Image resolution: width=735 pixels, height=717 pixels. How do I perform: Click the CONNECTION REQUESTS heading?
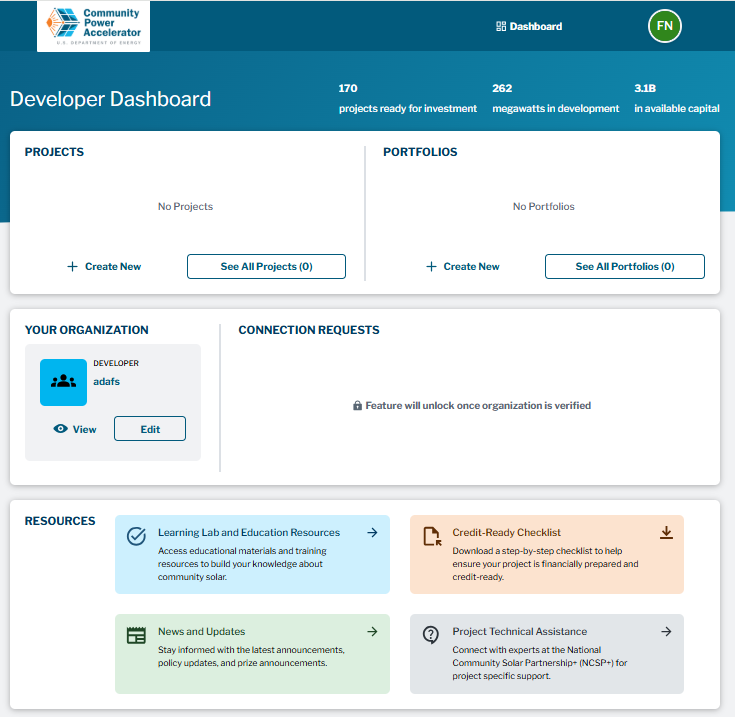(309, 330)
